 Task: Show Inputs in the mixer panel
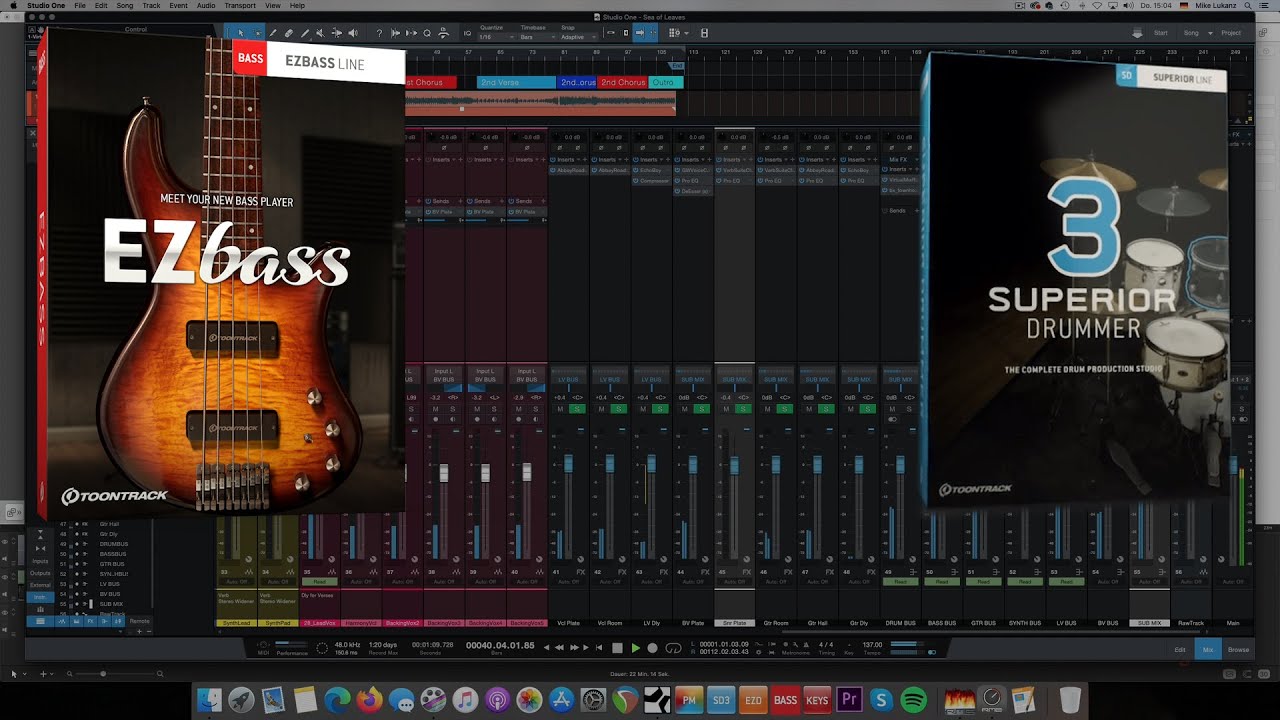[40, 561]
